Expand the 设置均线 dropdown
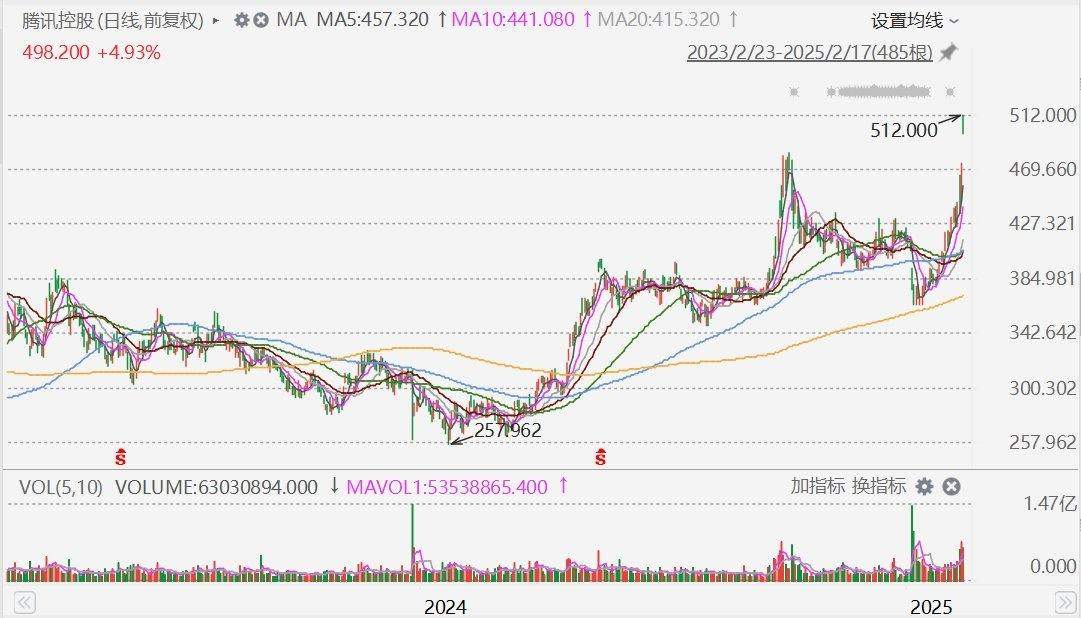Image resolution: width=1081 pixels, height=618 pixels. (x=915, y=20)
